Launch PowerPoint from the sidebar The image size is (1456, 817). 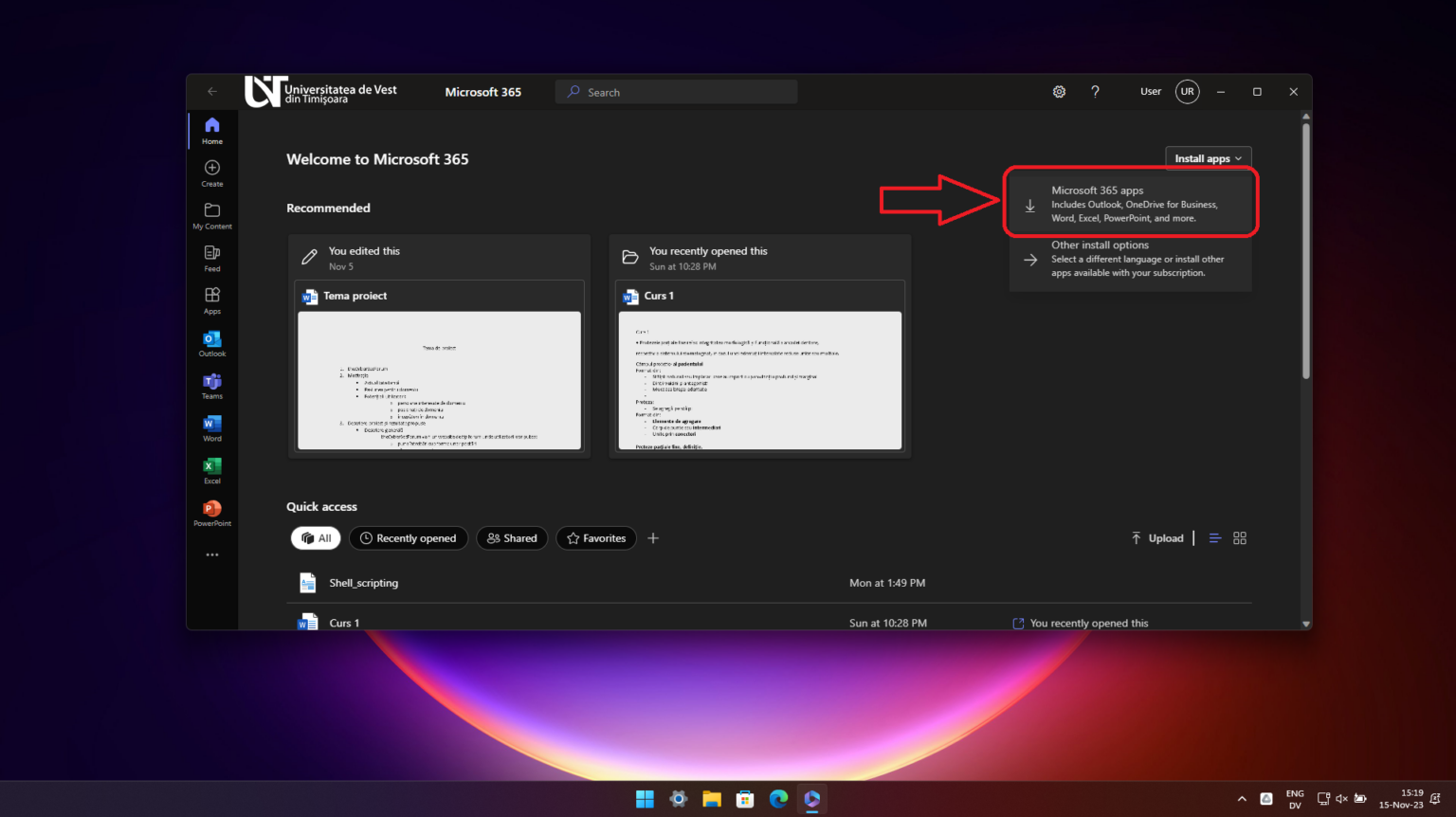click(211, 512)
